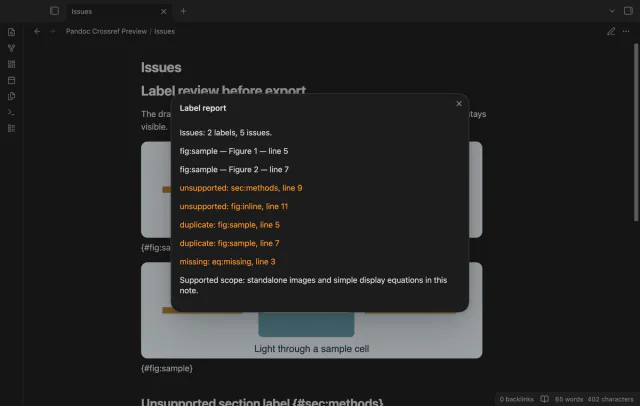Click the vertical scrollbar thumb
Image resolution: width=640 pixels, height=406 pixels.
636,132
